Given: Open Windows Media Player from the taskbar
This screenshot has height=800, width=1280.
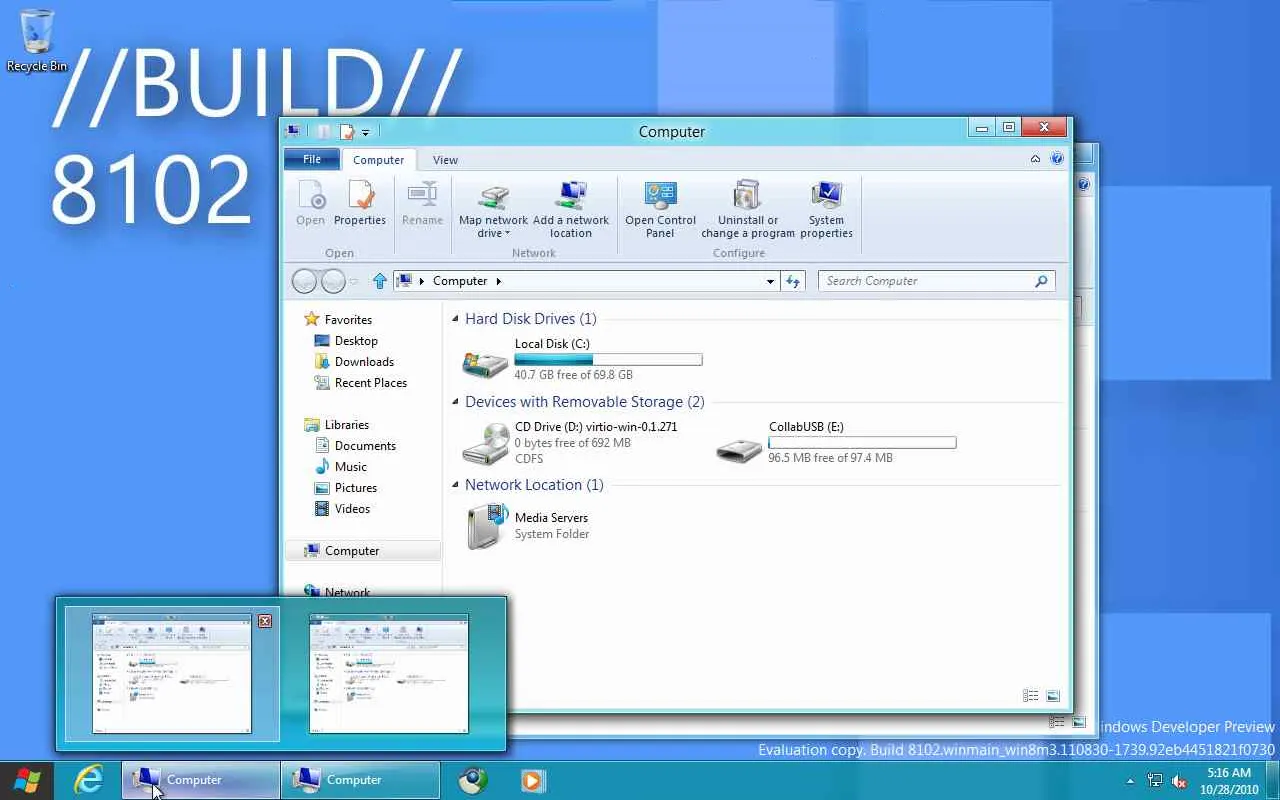Looking at the screenshot, I should [x=533, y=780].
